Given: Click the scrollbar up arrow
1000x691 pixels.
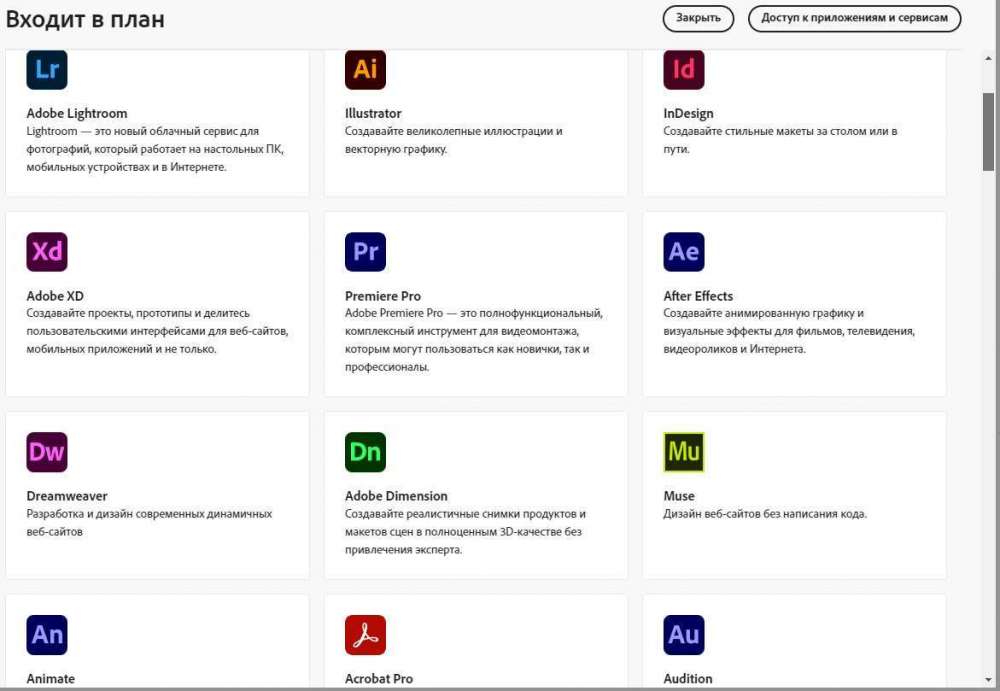Looking at the screenshot, I should (x=988, y=59).
